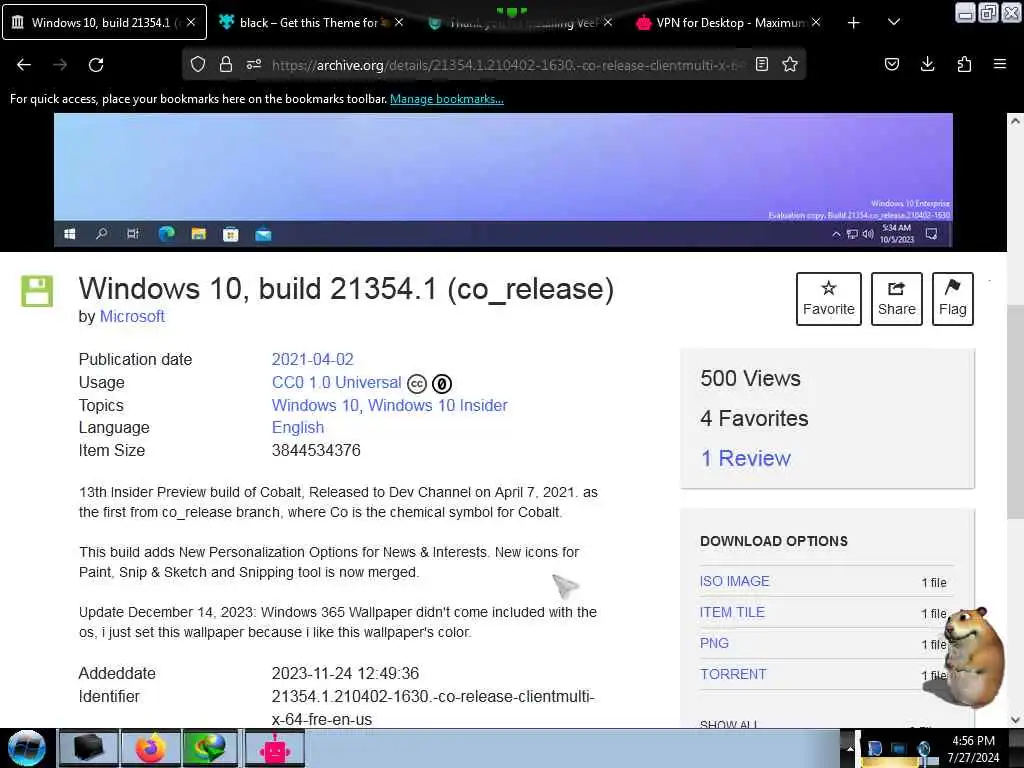Viewport: 1024px width, 768px height.
Task: Switch to the Windows 10, build 21354.1 tab
Action: coord(104,22)
